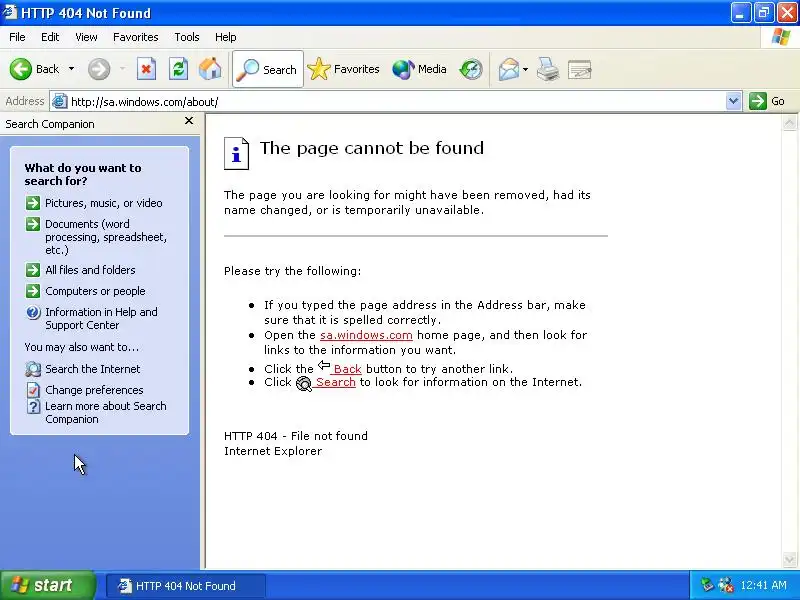The image size is (800, 600).
Task: Open the Back history dropdown arrow
Action: coord(71,69)
